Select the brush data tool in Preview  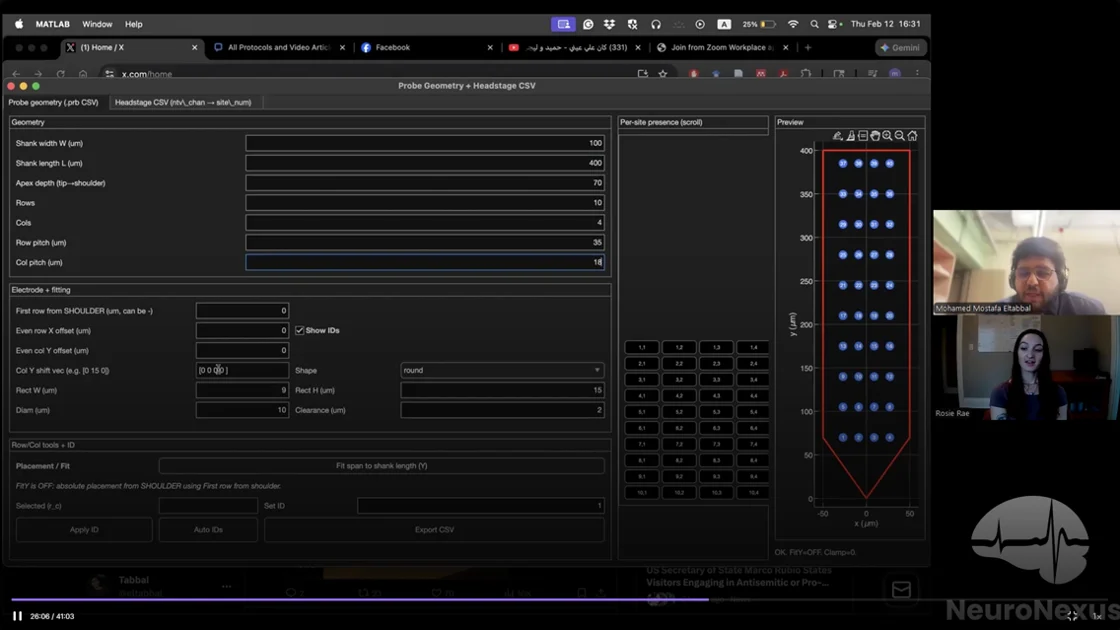click(850, 136)
